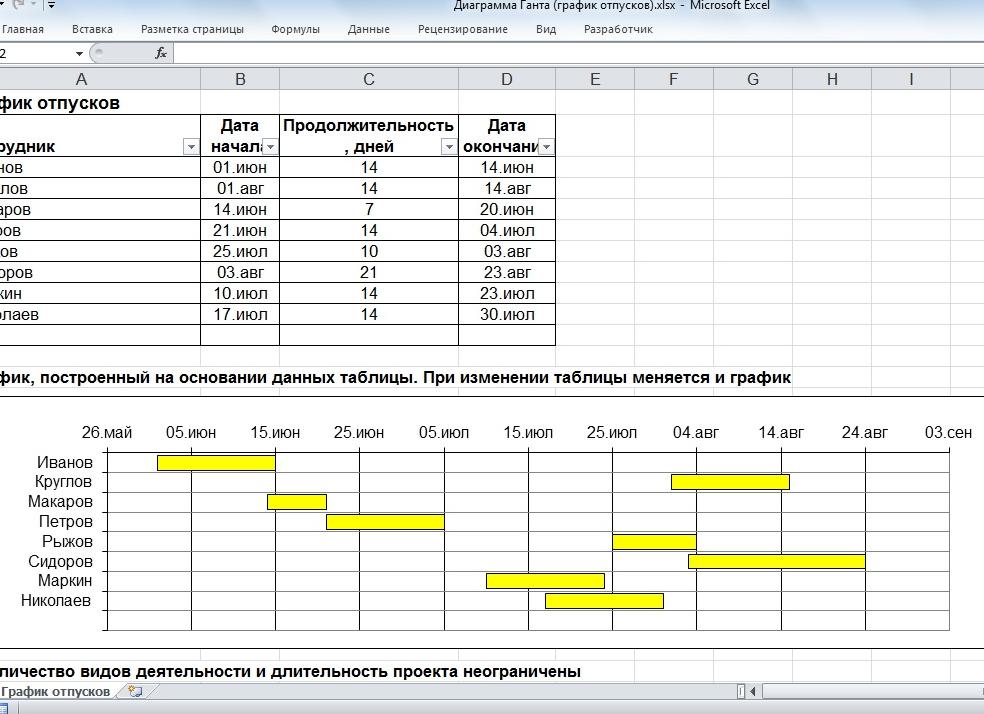Select column G header
This screenshot has height=714, width=984.
(x=753, y=79)
